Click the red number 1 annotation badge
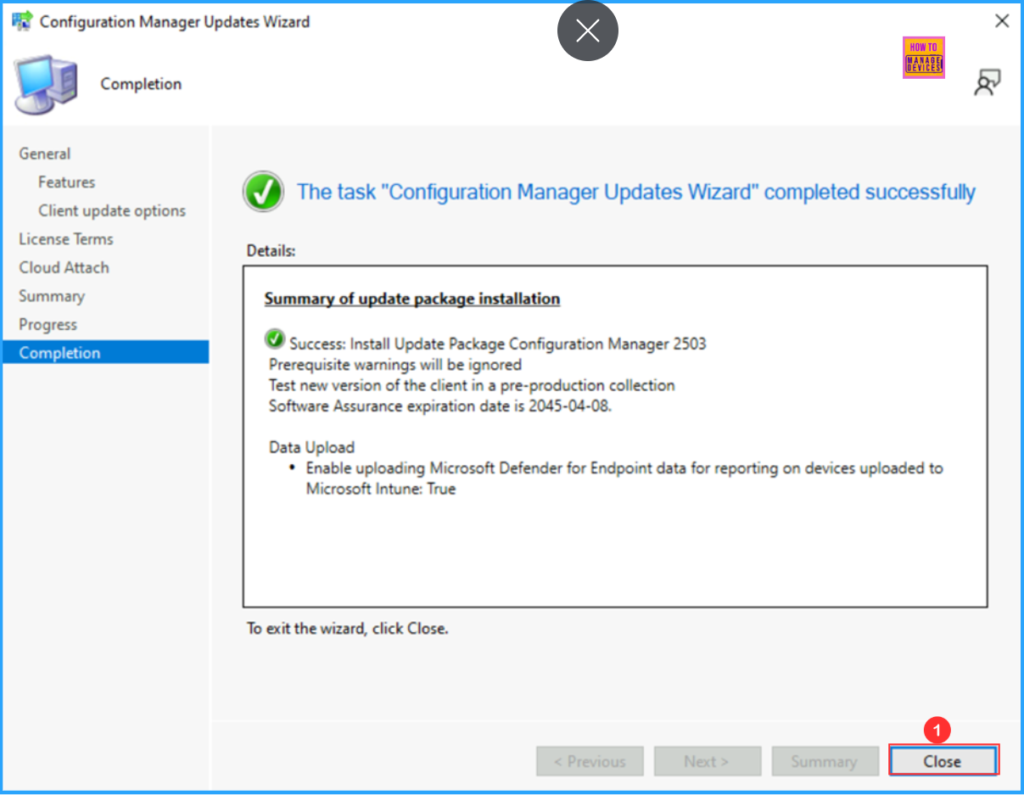 [936, 731]
